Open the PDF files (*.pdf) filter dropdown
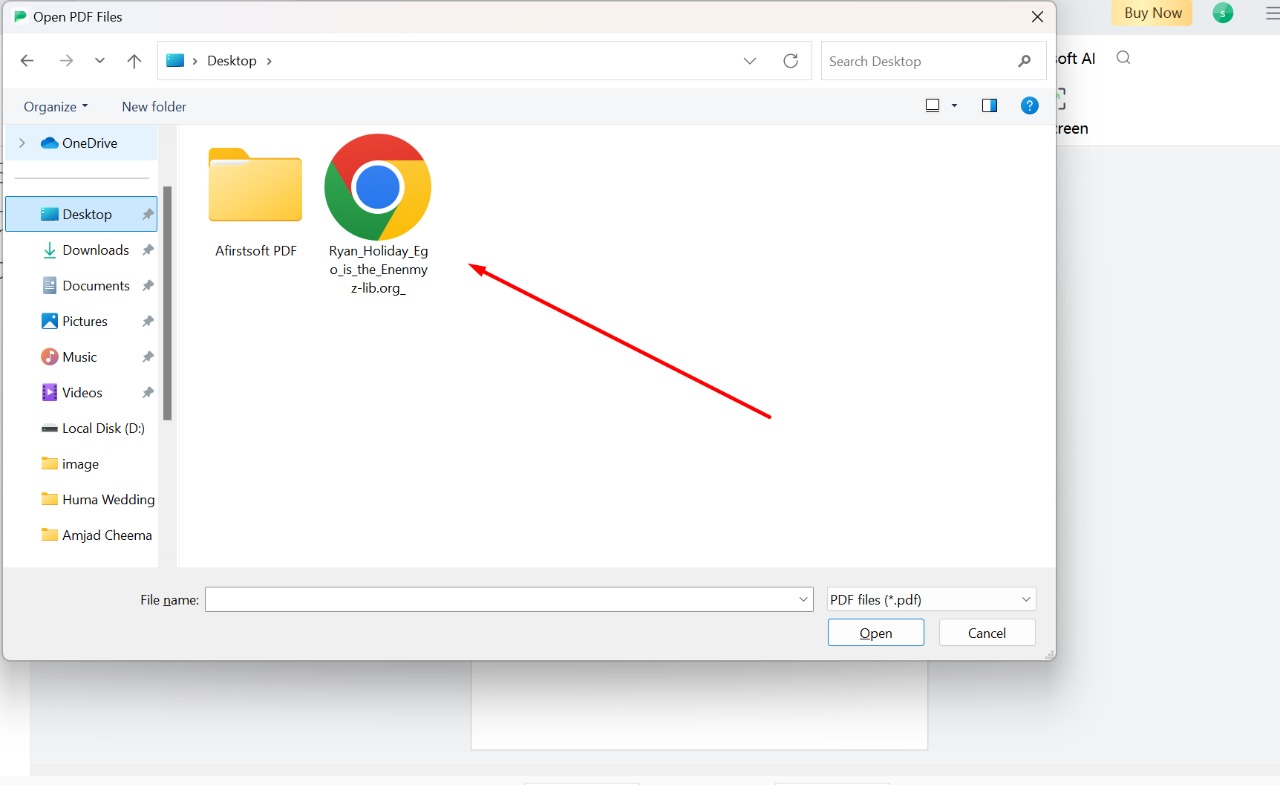 (x=931, y=599)
